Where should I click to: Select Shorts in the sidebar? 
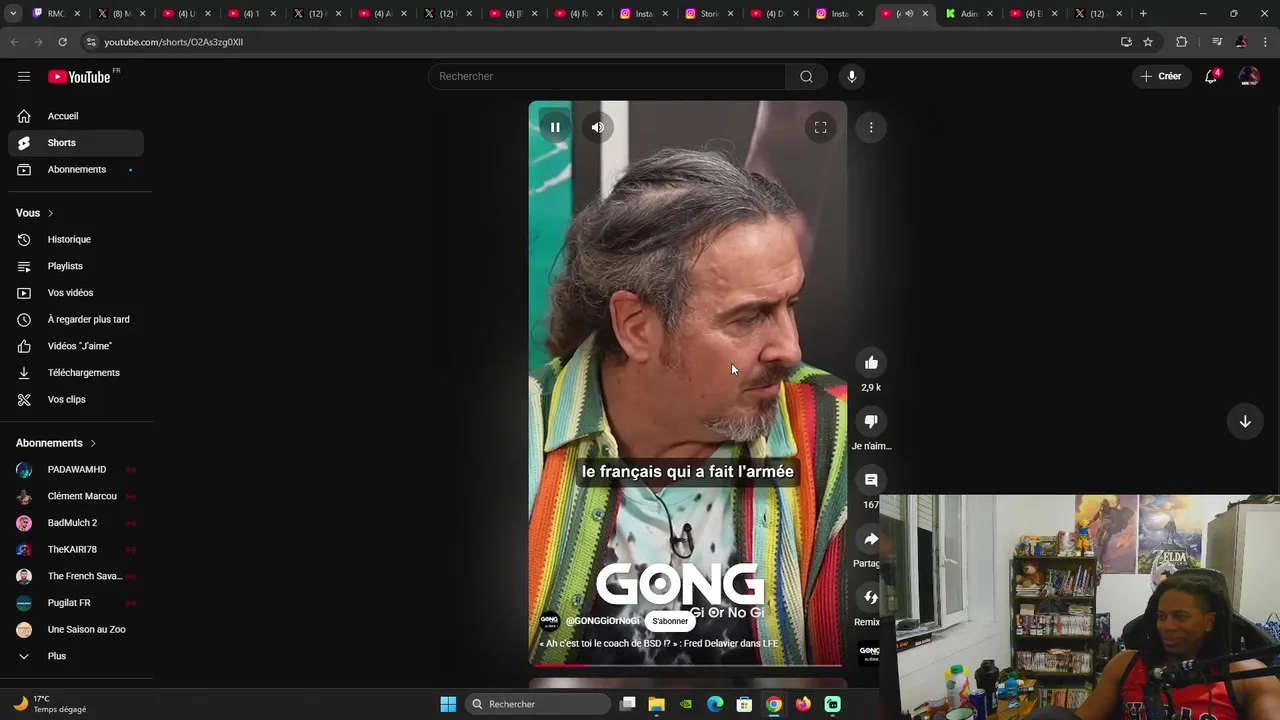tap(76, 143)
